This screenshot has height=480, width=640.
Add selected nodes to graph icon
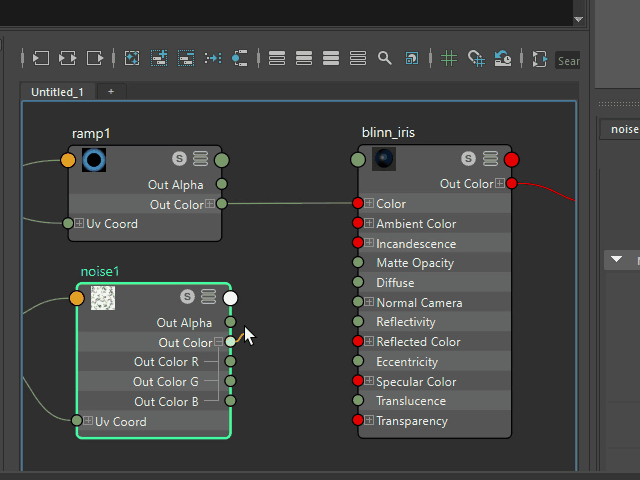click(160, 59)
